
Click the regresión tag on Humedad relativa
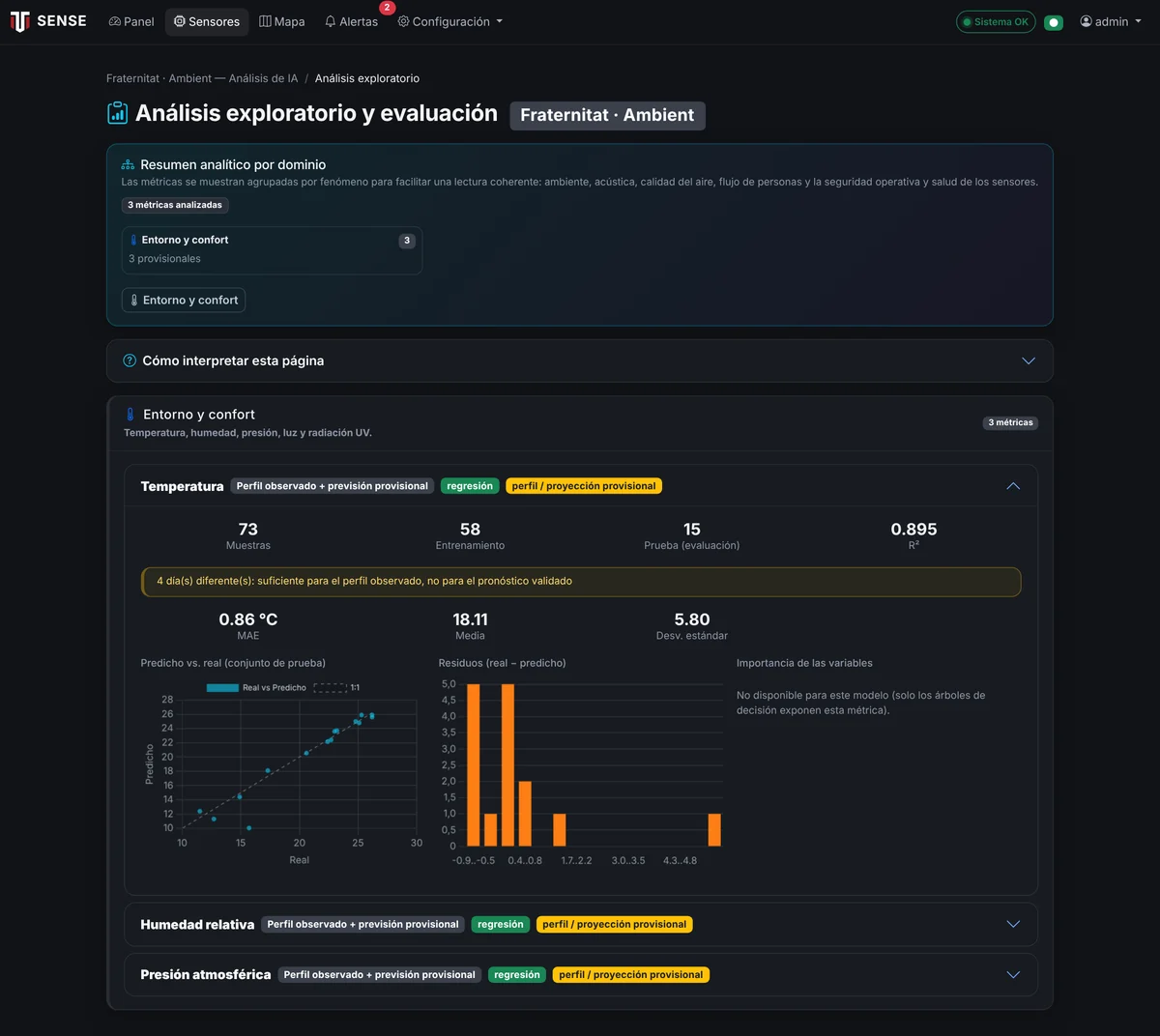point(501,925)
